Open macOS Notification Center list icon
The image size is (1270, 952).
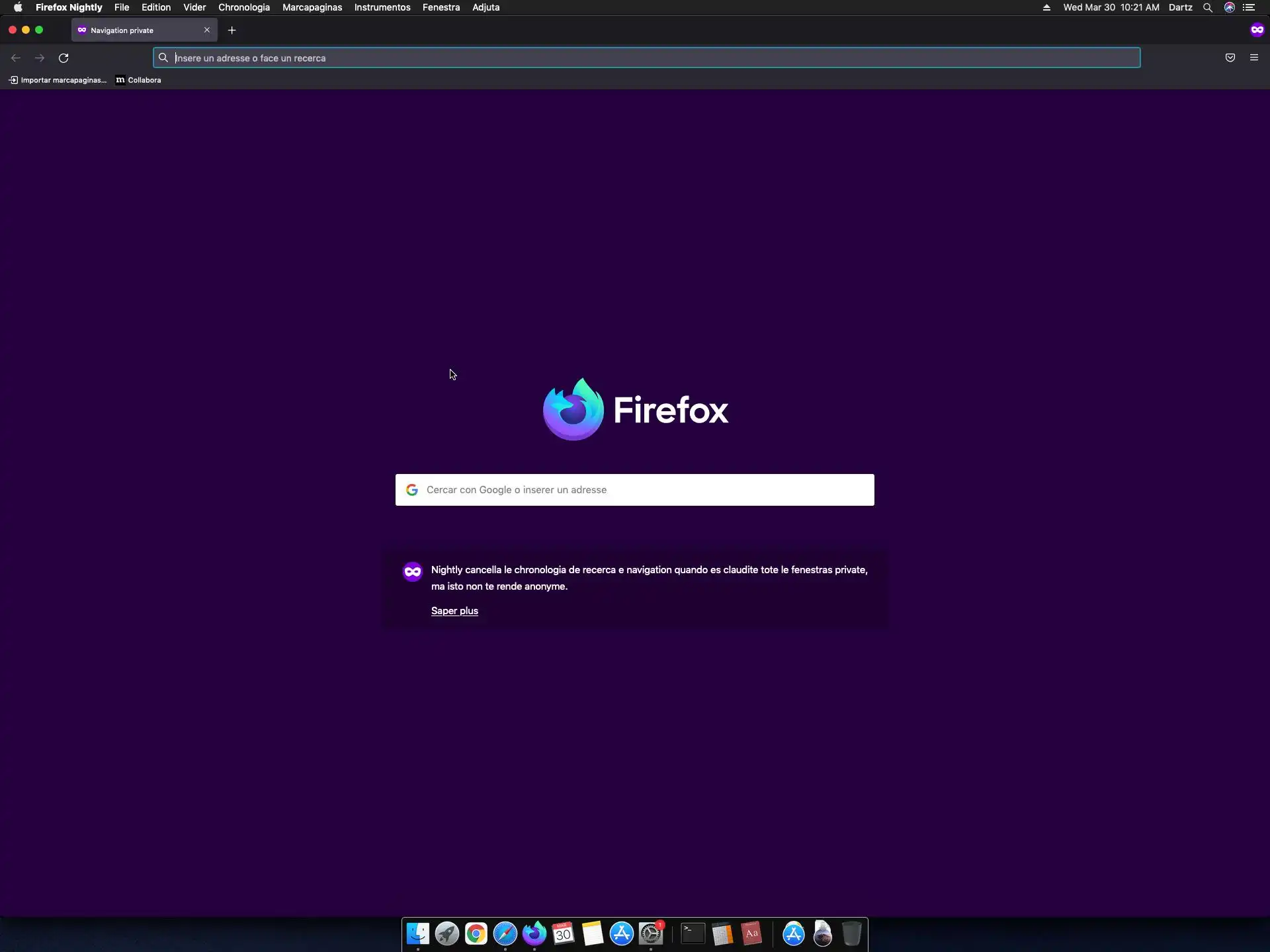click(x=1249, y=7)
